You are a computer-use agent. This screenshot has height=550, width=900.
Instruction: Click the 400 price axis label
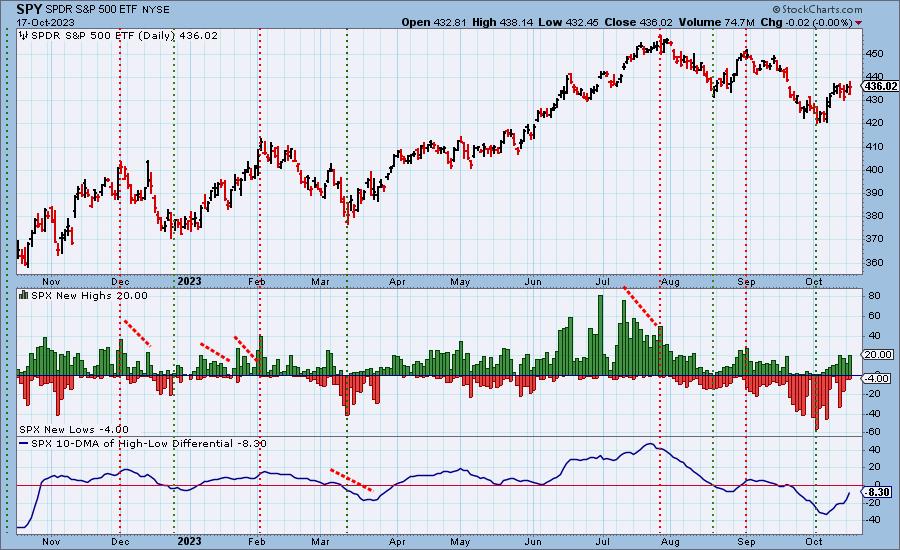pos(875,169)
